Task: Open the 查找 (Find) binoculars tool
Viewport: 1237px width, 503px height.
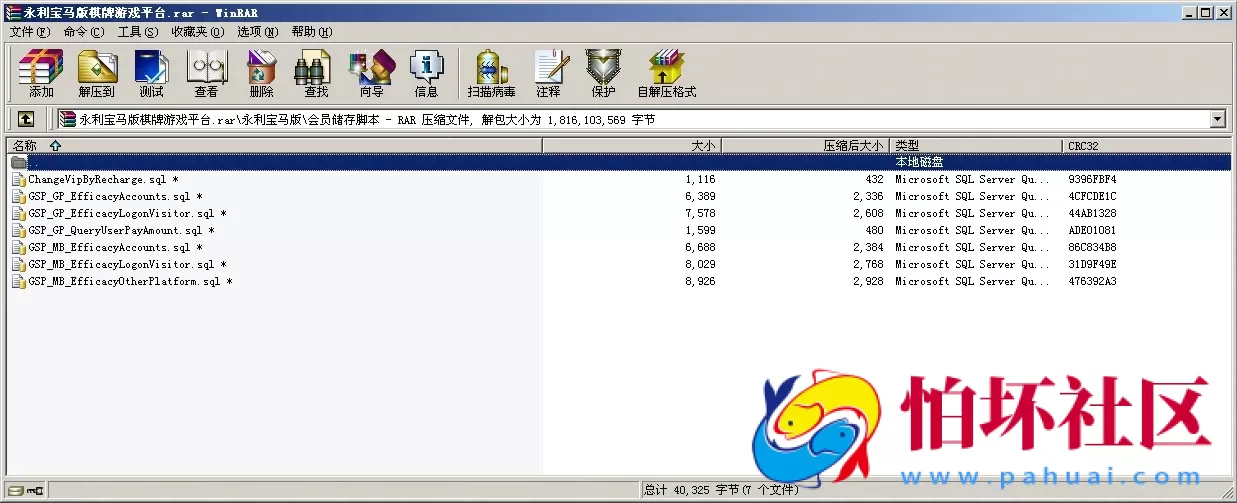Action: (x=316, y=73)
